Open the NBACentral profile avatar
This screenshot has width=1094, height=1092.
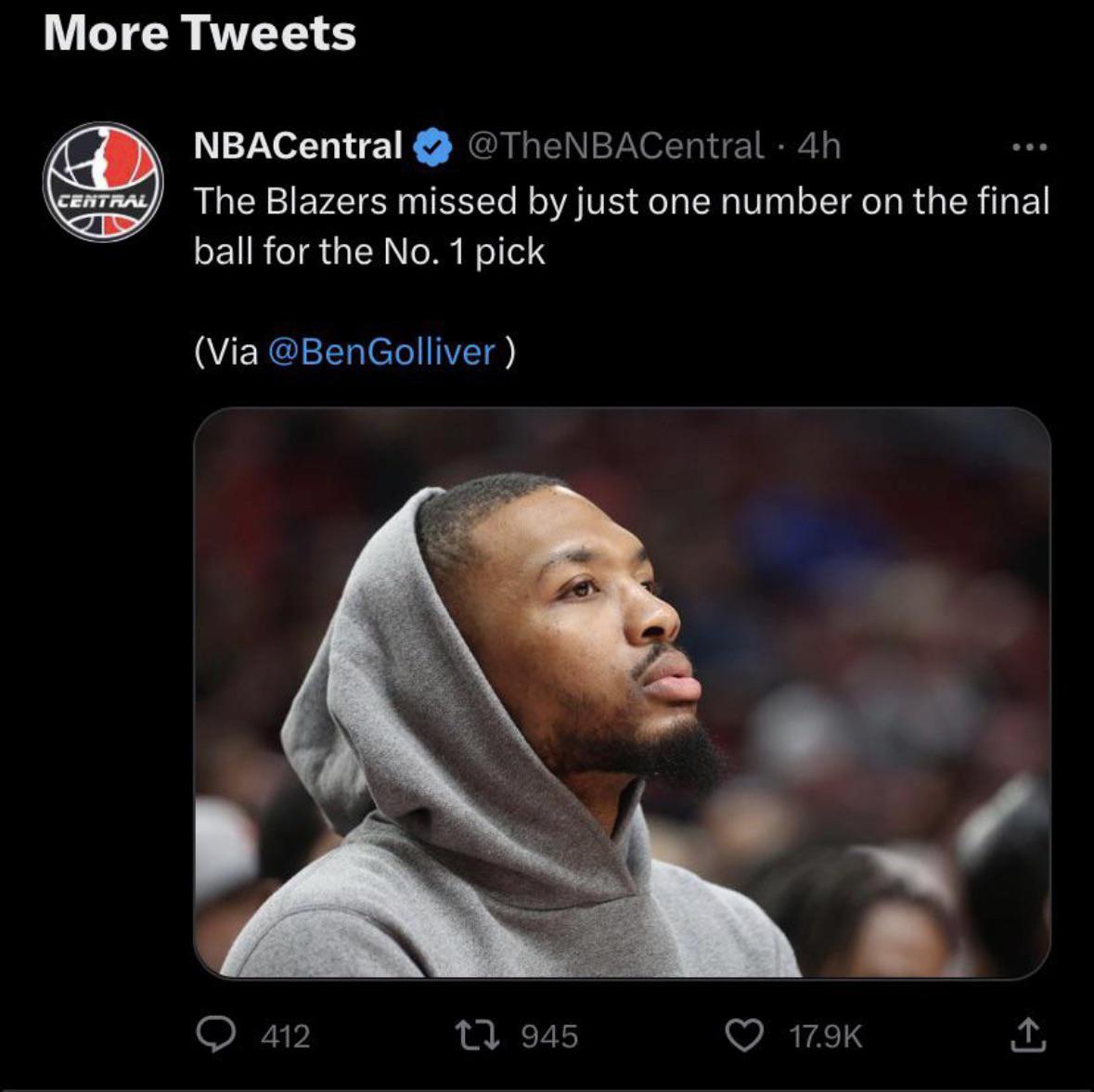pos(103,183)
